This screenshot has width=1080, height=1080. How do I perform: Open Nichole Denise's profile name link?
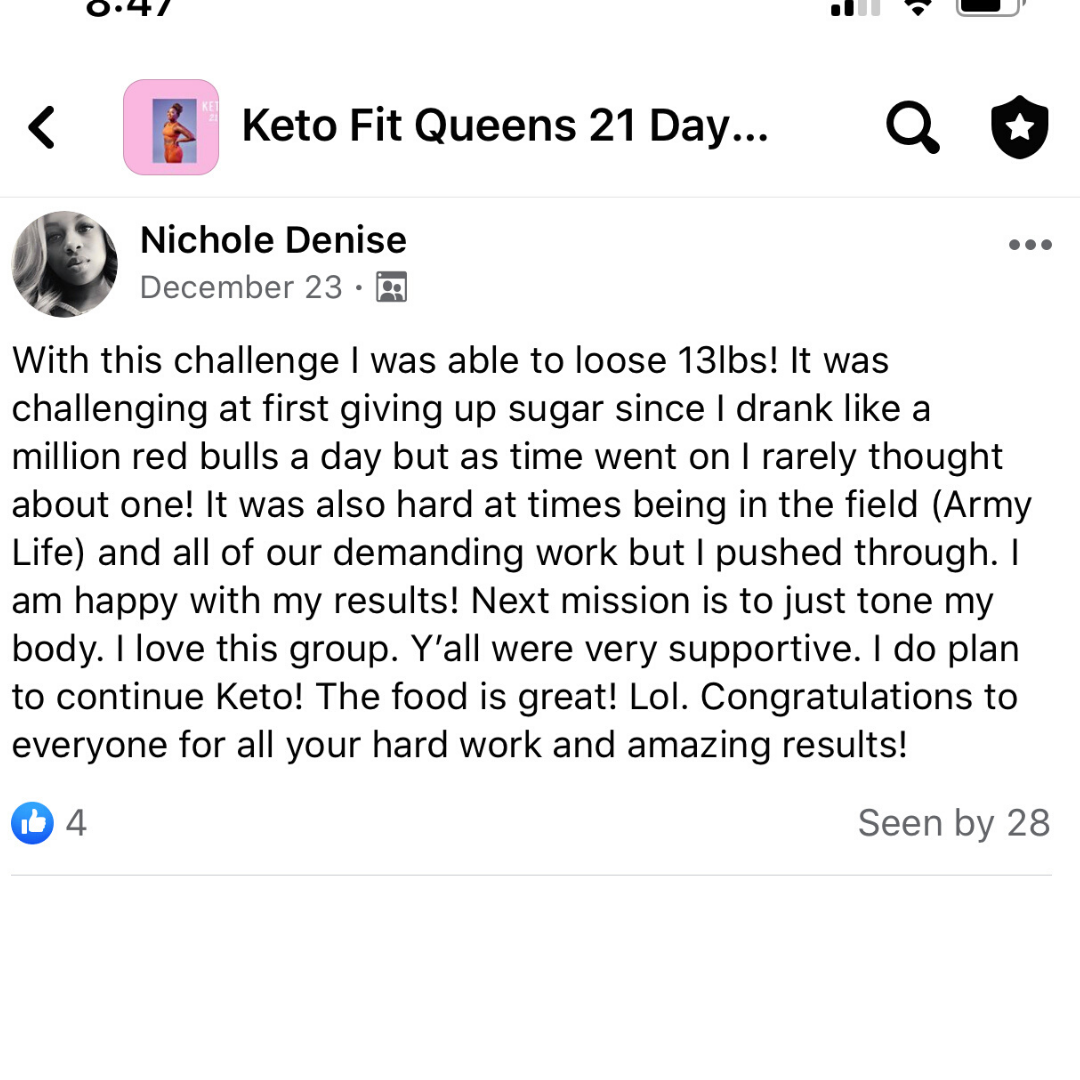(x=273, y=240)
